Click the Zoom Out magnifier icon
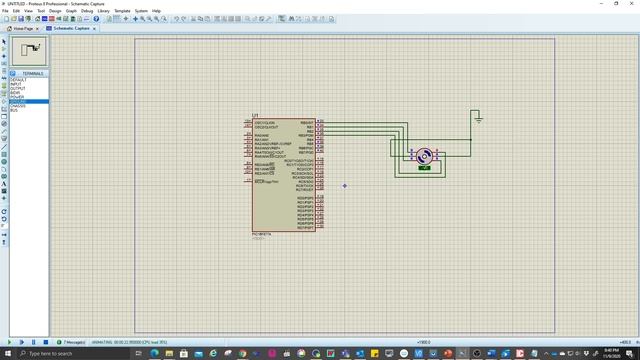Viewport: 640px width, 360px height. (x=150, y=19)
